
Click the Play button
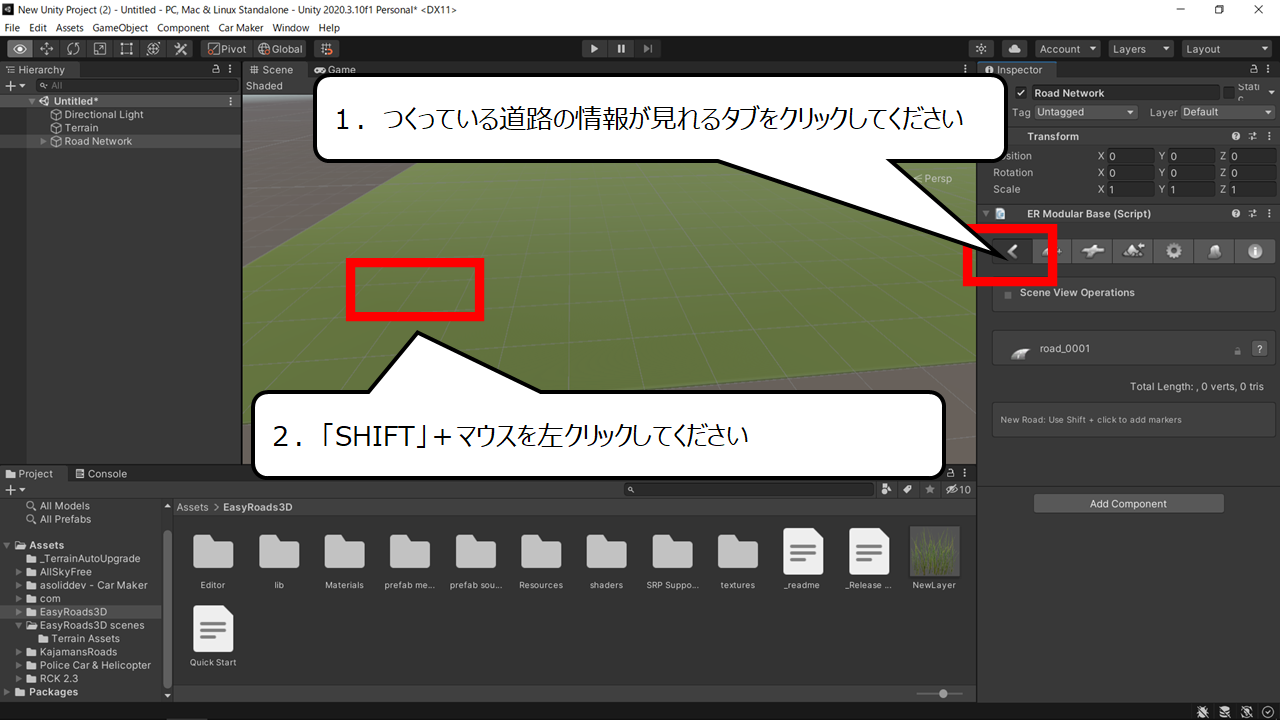click(x=594, y=49)
